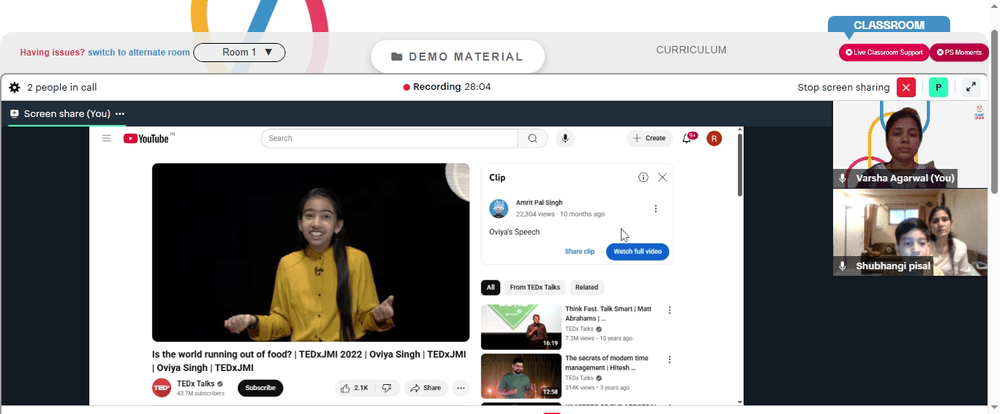The width and height of the screenshot is (1000, 414).
Task: Click YouTube search magnifier button
Action: click(533, 138)
